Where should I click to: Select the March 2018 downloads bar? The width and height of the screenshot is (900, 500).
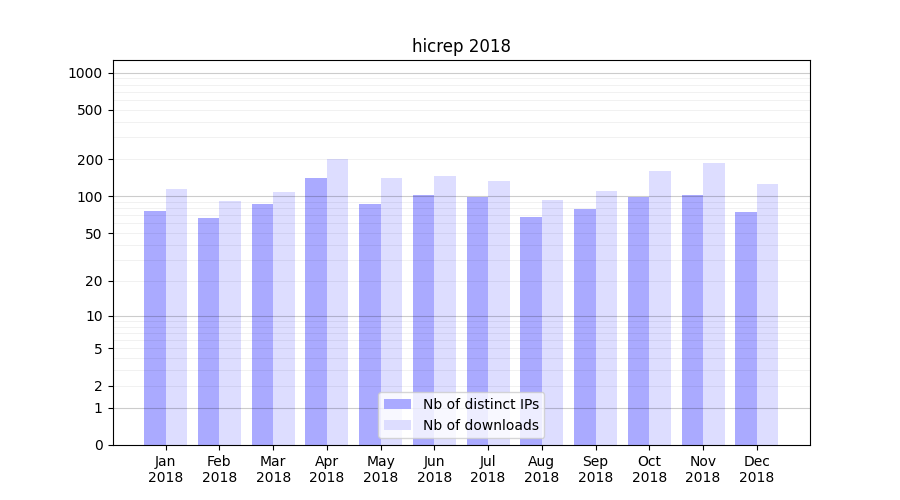click(x=284, y=318)
